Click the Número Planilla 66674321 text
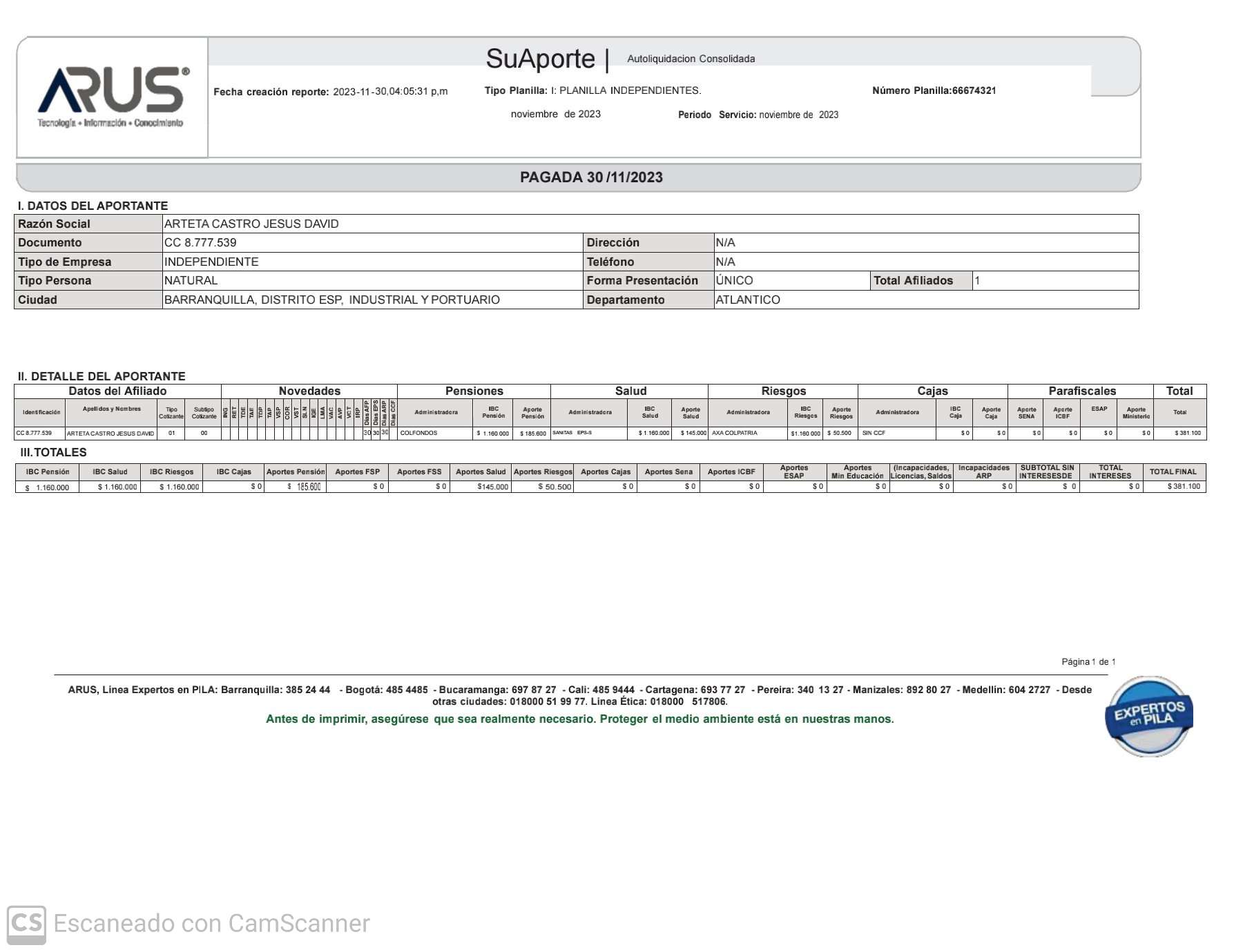1243x952 pixels. pyautogui.click(x=934, y=91)
